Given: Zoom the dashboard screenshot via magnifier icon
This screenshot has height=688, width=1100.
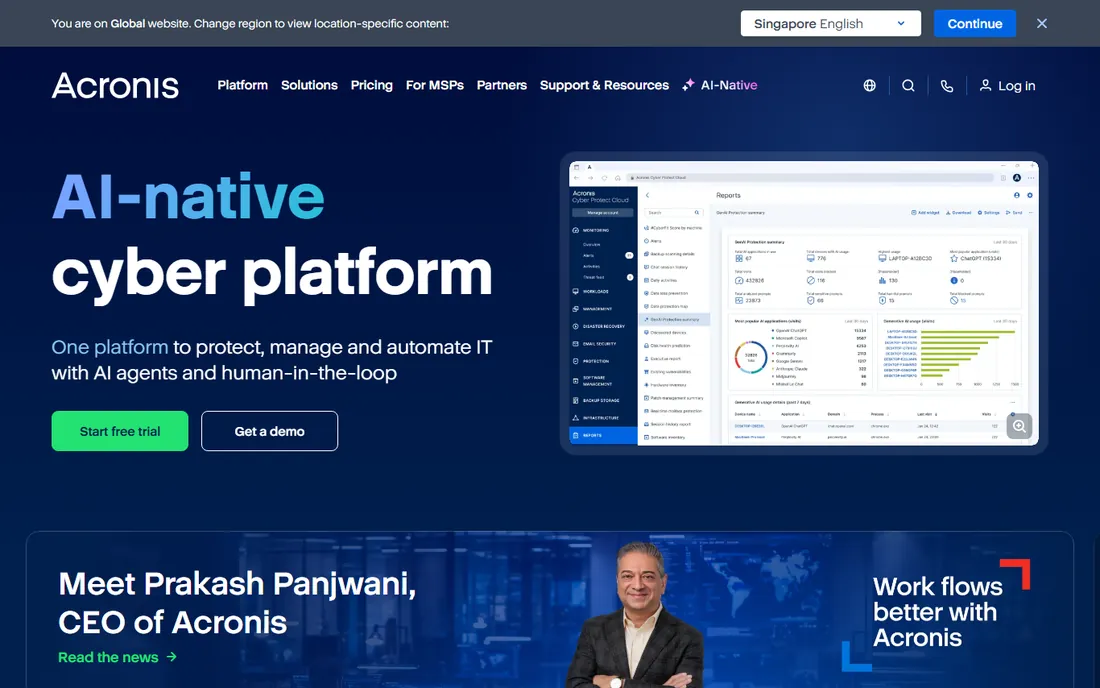Looking at the screenshot, I should pyautogui.click(x=1019, y=426).
